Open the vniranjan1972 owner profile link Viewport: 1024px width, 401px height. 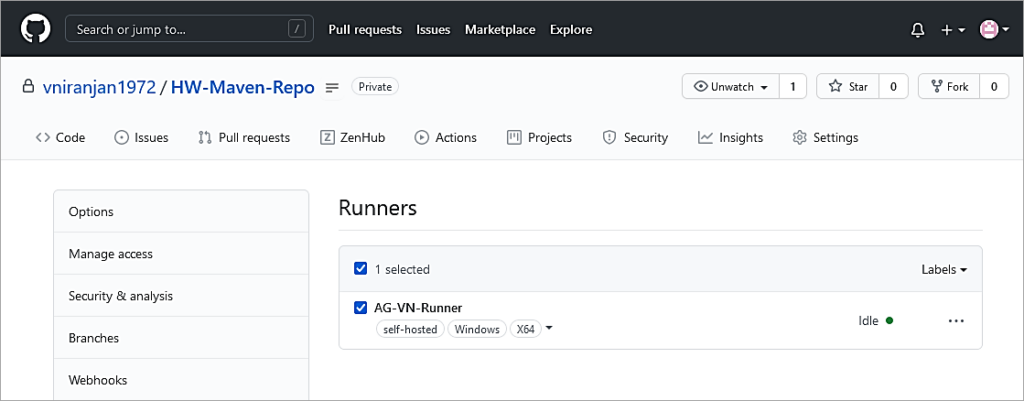[x=99, y=88]
